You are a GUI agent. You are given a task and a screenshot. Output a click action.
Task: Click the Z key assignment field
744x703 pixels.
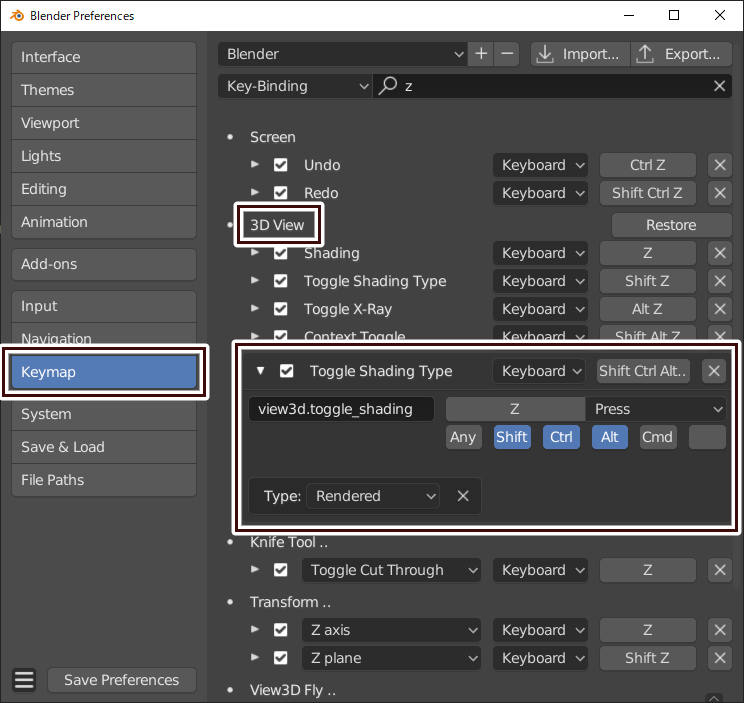pyautogui.click(x=515, y=409)
